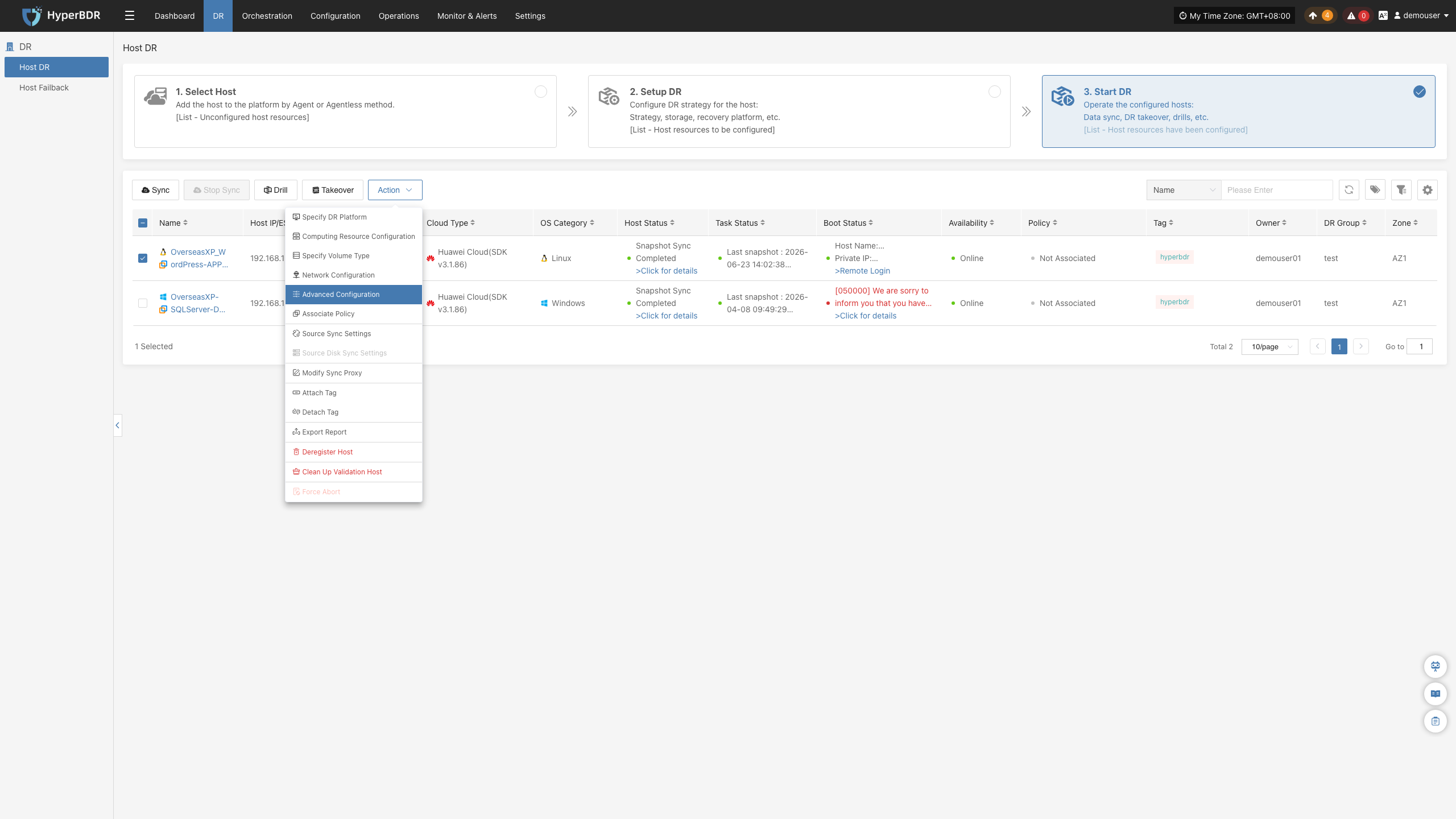Click the DR building icon in sidebar
Image resolution: width=1456 pixels, height=819 pixels.
(10, 47)
